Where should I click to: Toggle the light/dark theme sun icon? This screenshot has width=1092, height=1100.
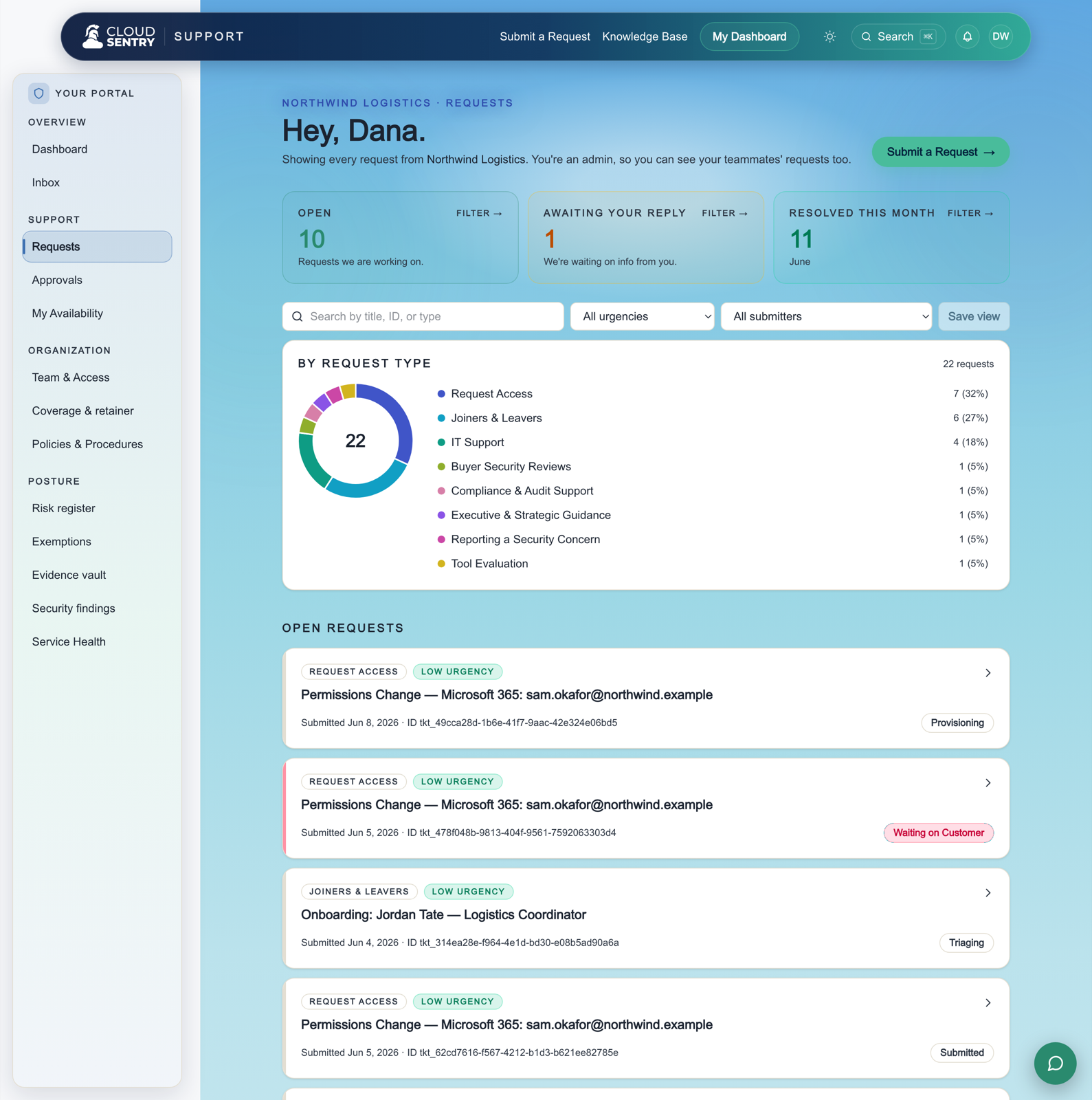point(829,36)
